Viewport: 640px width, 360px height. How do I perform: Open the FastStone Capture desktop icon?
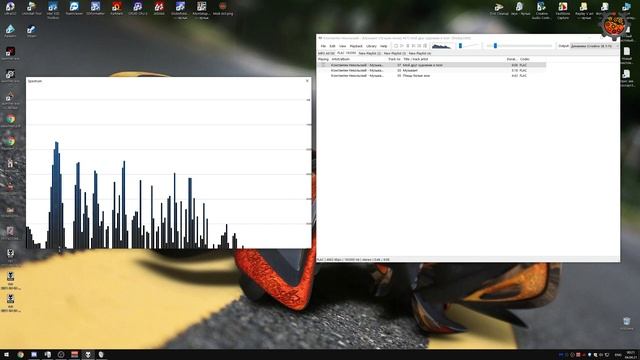pos(563,9)
